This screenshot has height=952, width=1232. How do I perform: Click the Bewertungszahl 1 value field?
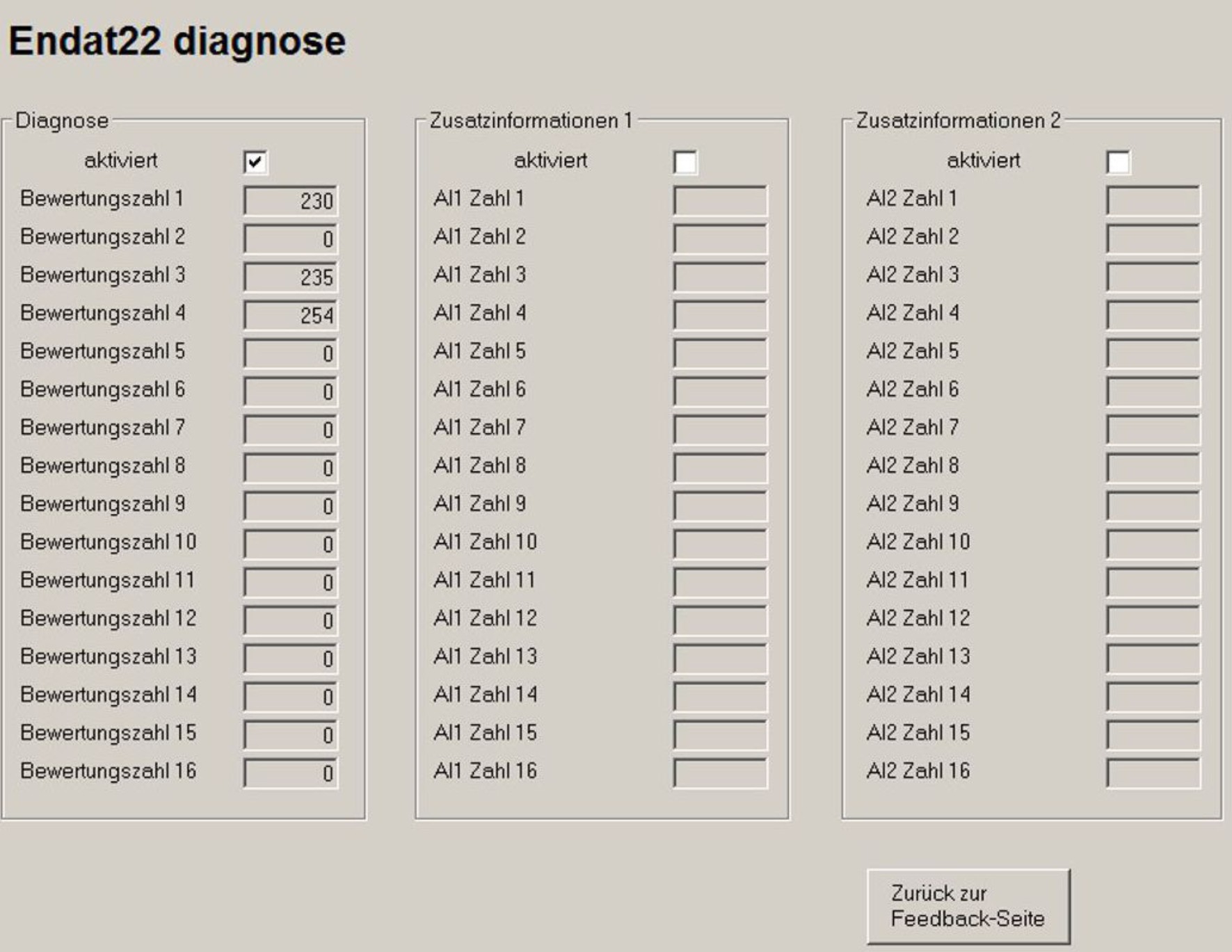[291, 201]
